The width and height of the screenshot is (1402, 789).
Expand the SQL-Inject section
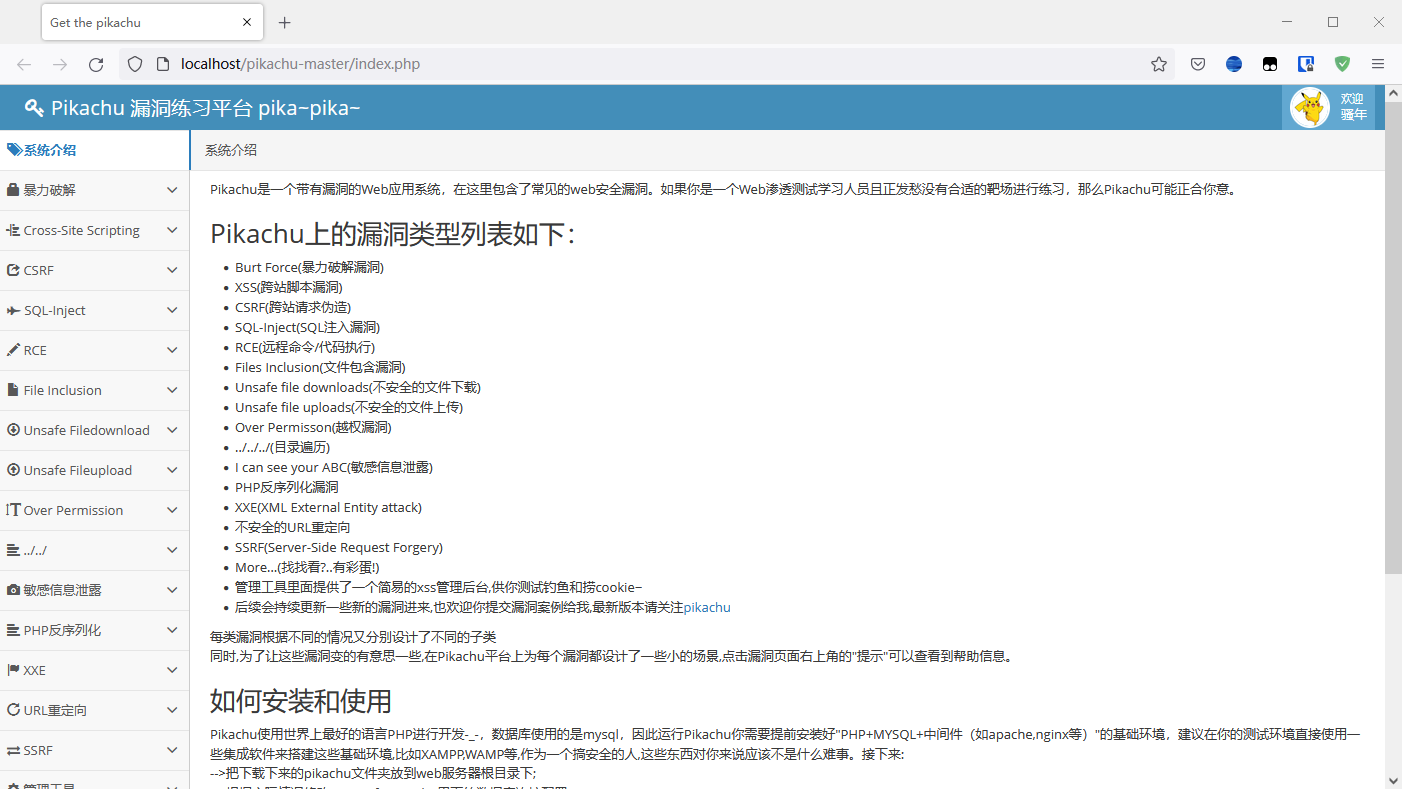(x=171, y=310)
